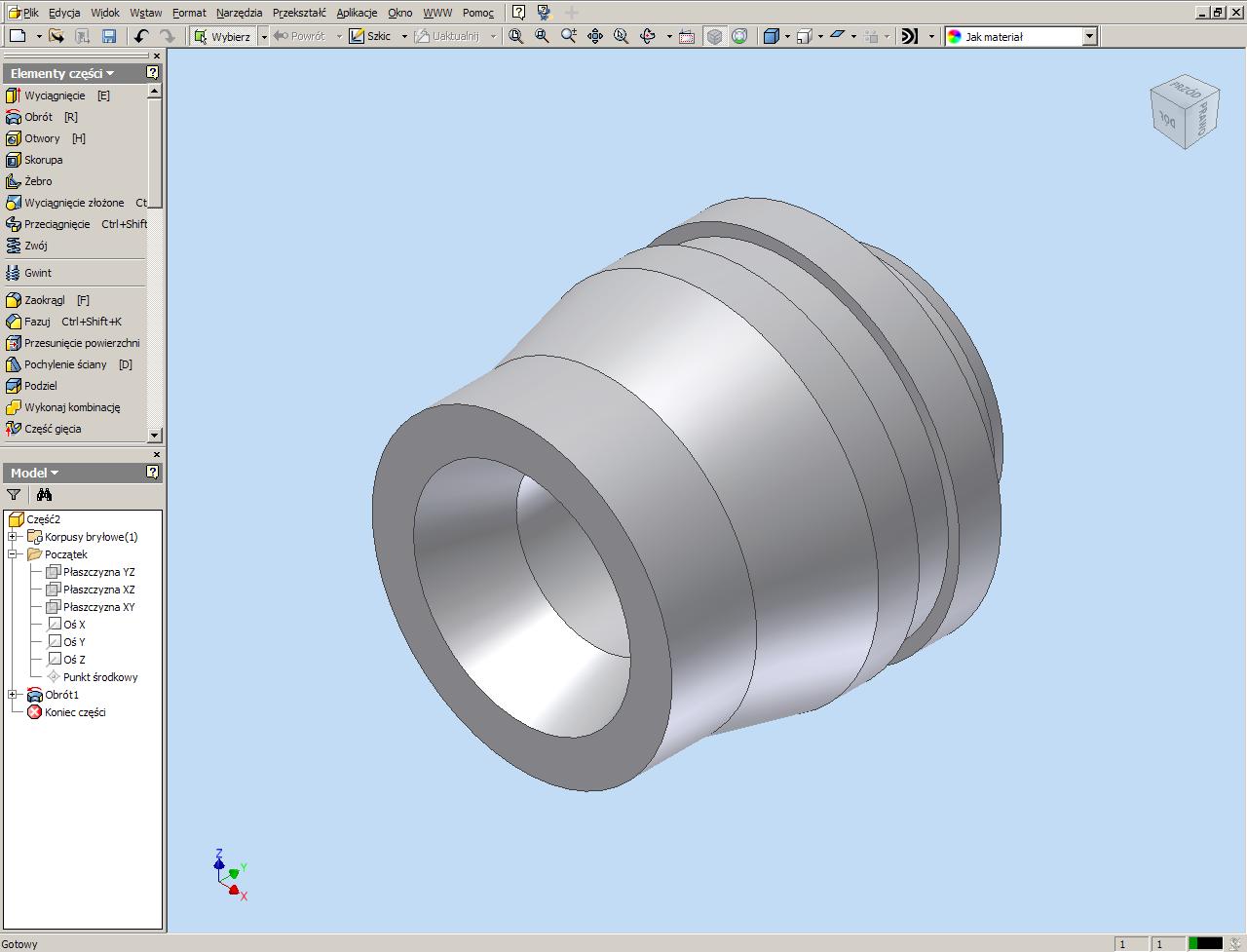Expand Korpusy bryłowe(1) node
This screenshot has width=1247, height=952.
[12, 537]
